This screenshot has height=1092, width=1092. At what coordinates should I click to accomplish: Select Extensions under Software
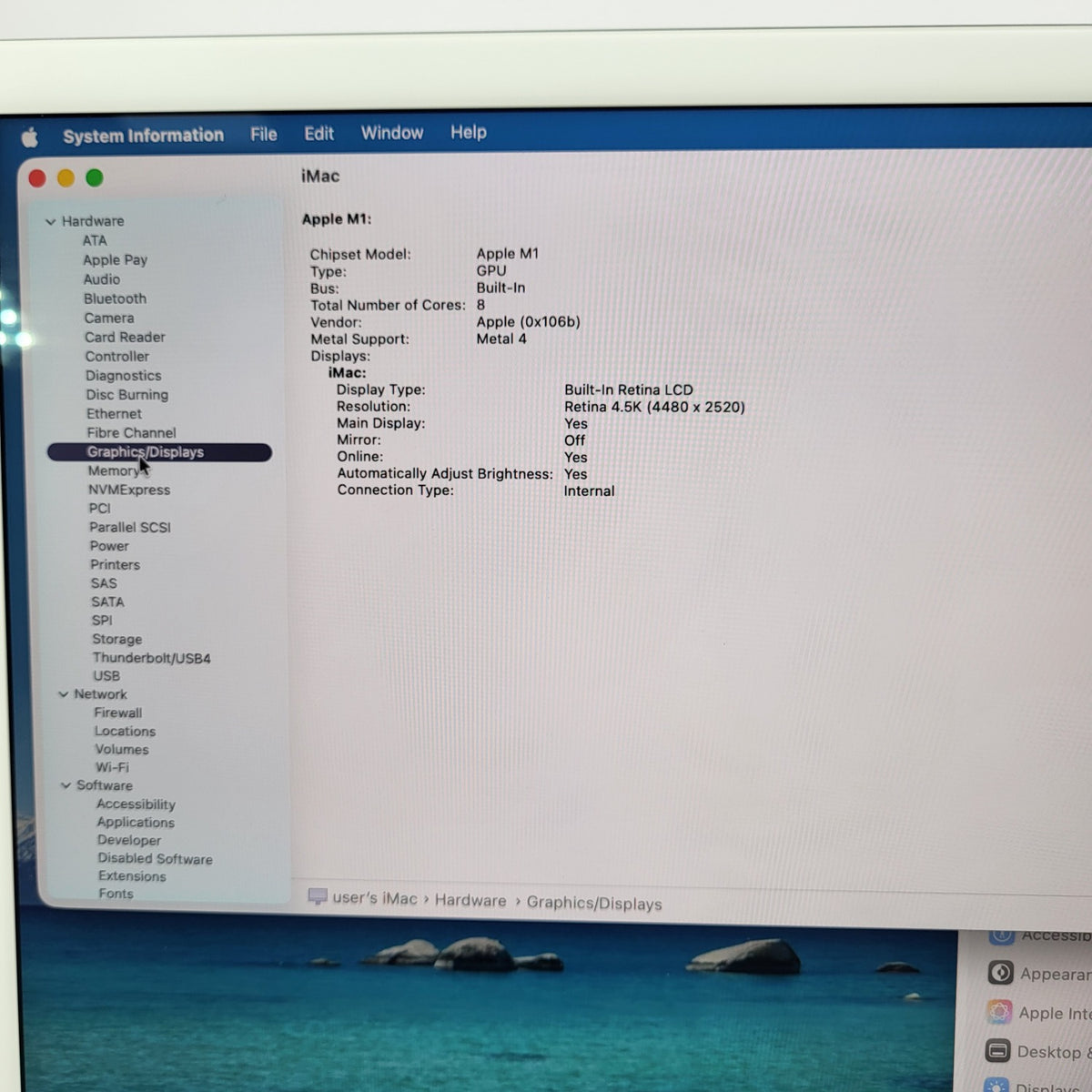pos(132,876)
